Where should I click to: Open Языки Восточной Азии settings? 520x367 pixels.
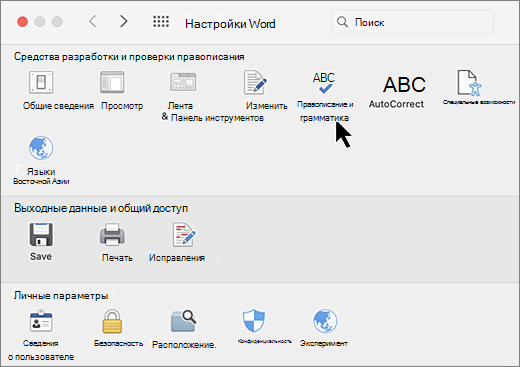click(x=41, y=148)
